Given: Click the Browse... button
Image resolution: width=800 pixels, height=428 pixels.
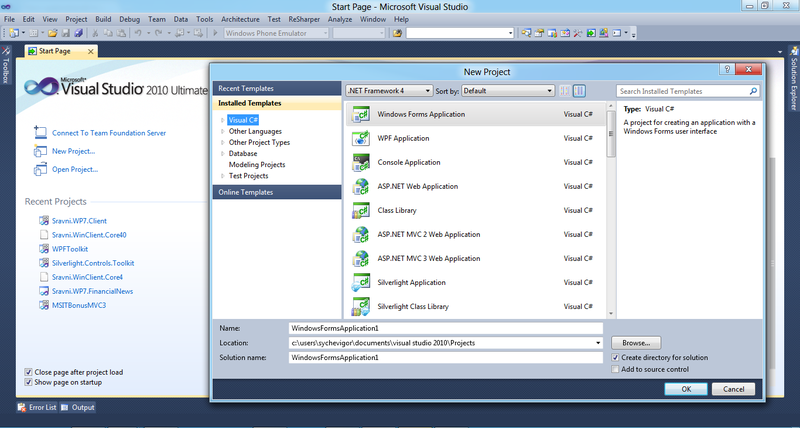Looking at the screenshot, I should pyautogui.click(x=636, y=343).
